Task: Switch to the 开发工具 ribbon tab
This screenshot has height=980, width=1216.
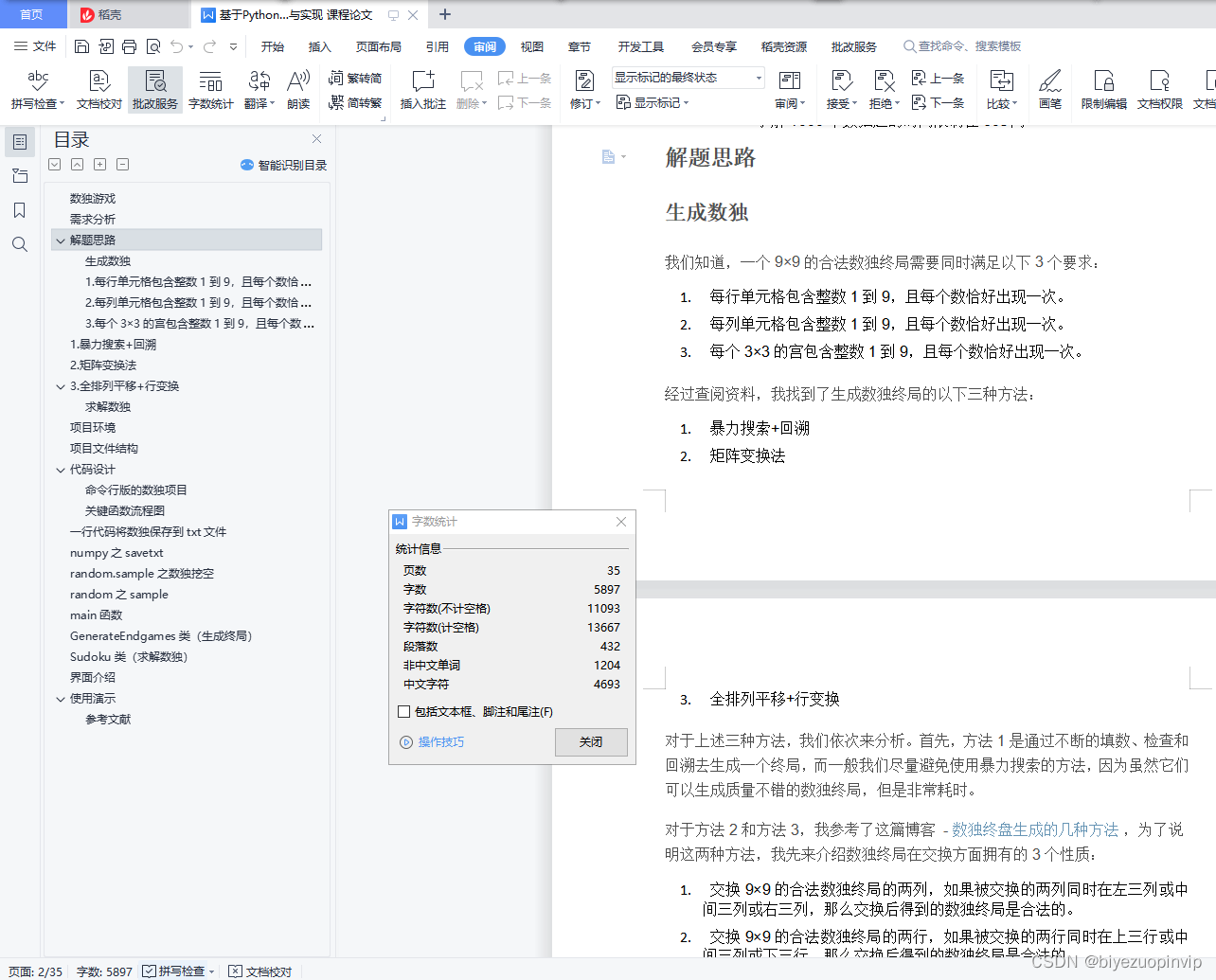Action: (x=641, y=46)
